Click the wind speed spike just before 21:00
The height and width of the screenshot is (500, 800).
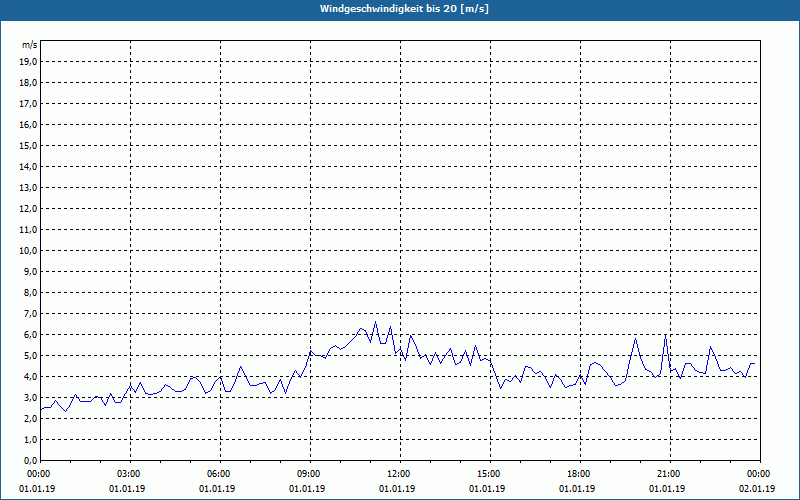(x=665, y=335)
